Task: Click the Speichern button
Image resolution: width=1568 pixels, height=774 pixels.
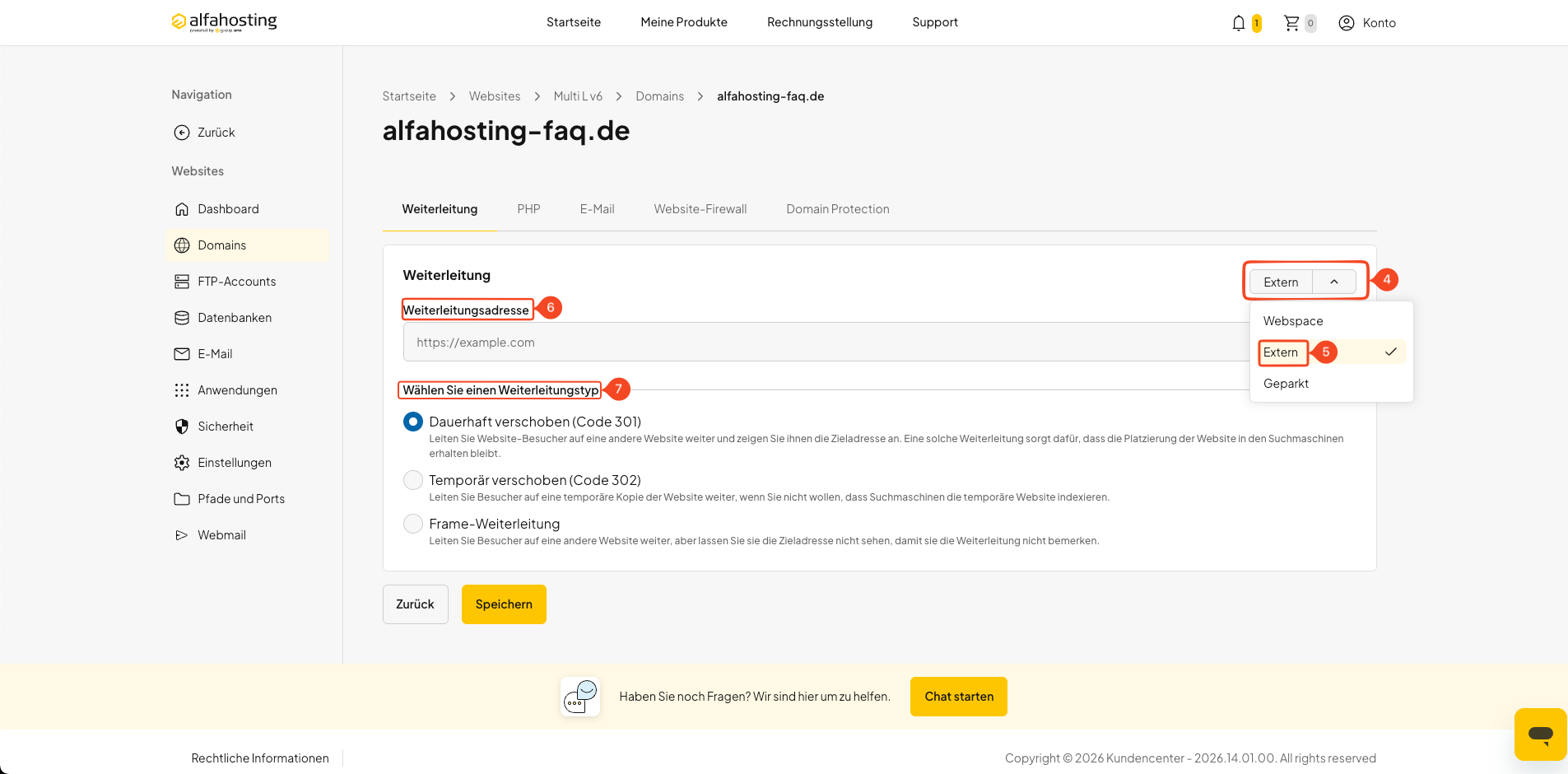Action: (x=504, y=604)
